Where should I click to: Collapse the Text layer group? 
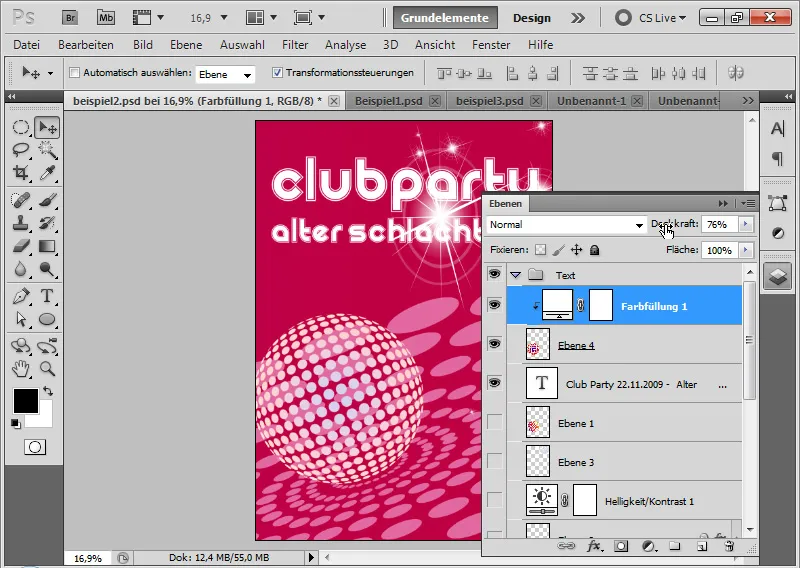click(515, 275)
